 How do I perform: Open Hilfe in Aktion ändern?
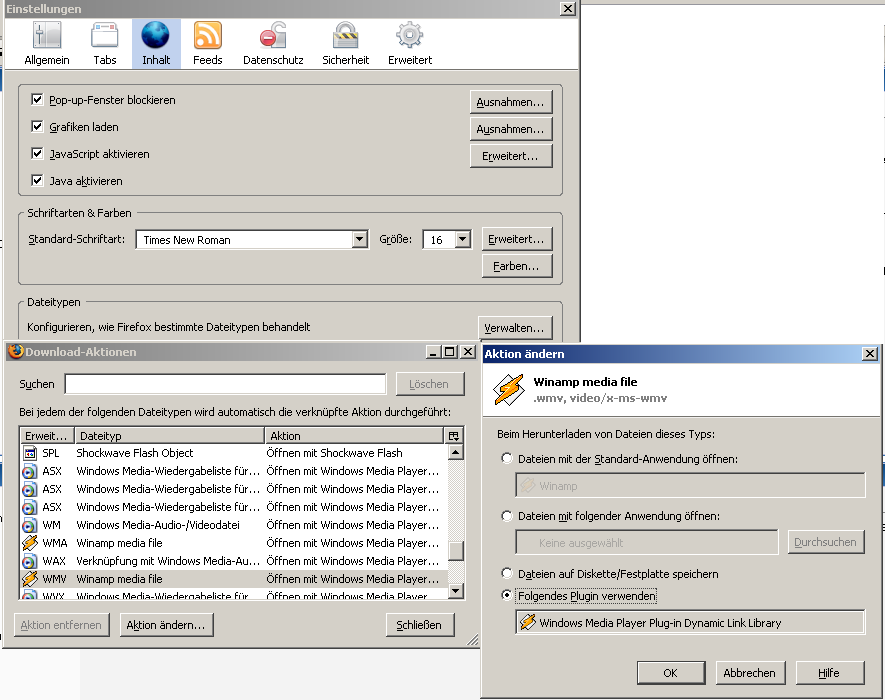830,673
